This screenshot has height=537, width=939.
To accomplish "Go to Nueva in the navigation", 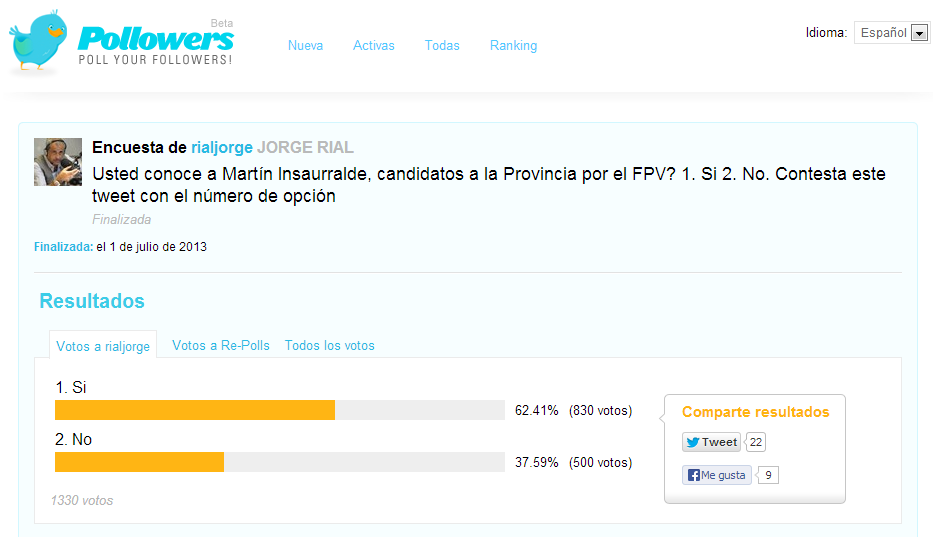I will tap(305, 45).
